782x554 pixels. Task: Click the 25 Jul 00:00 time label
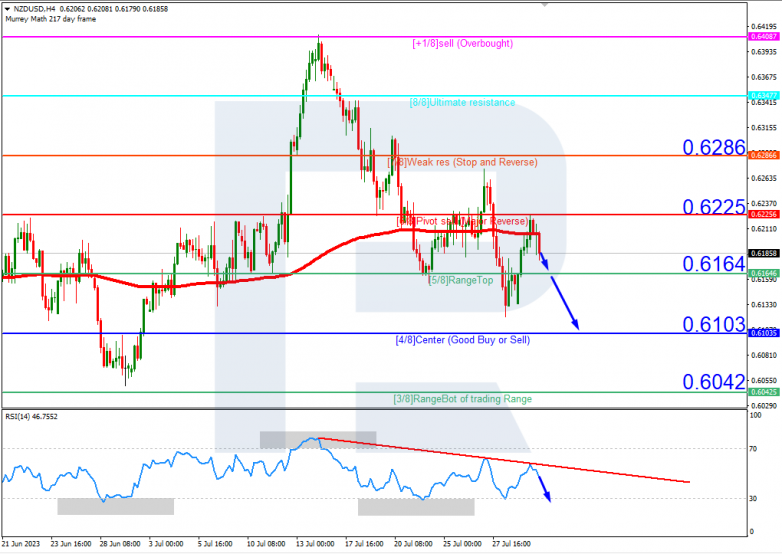tap(462, 544)
